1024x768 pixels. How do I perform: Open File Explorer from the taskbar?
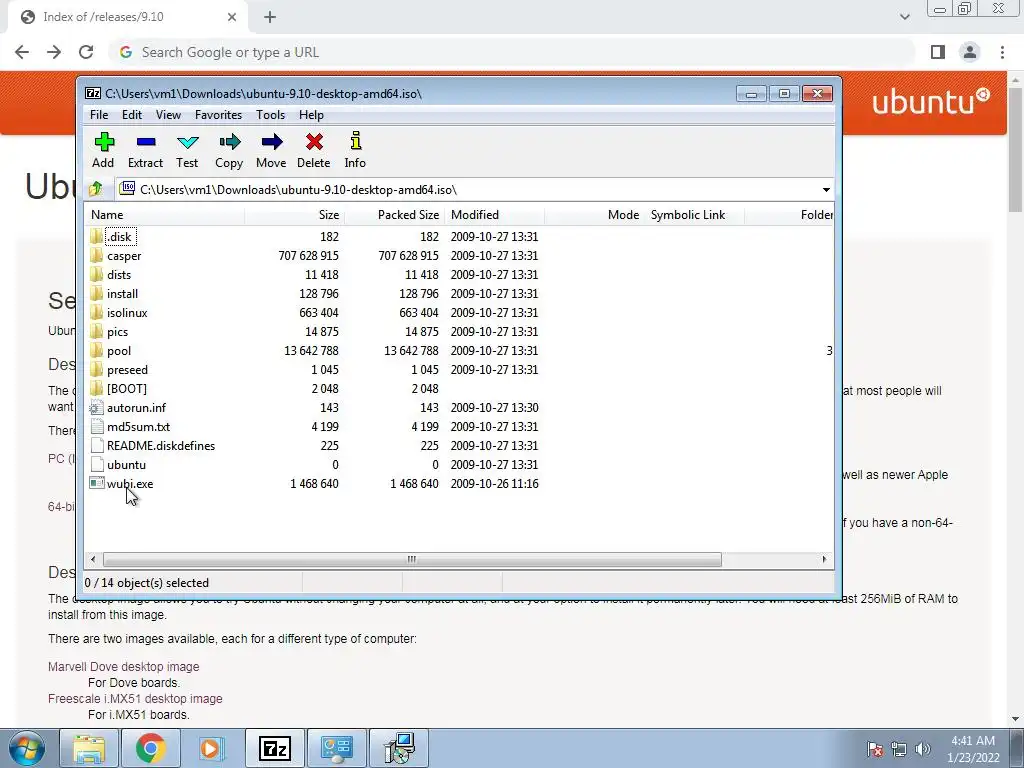click(x=89, y=748)
